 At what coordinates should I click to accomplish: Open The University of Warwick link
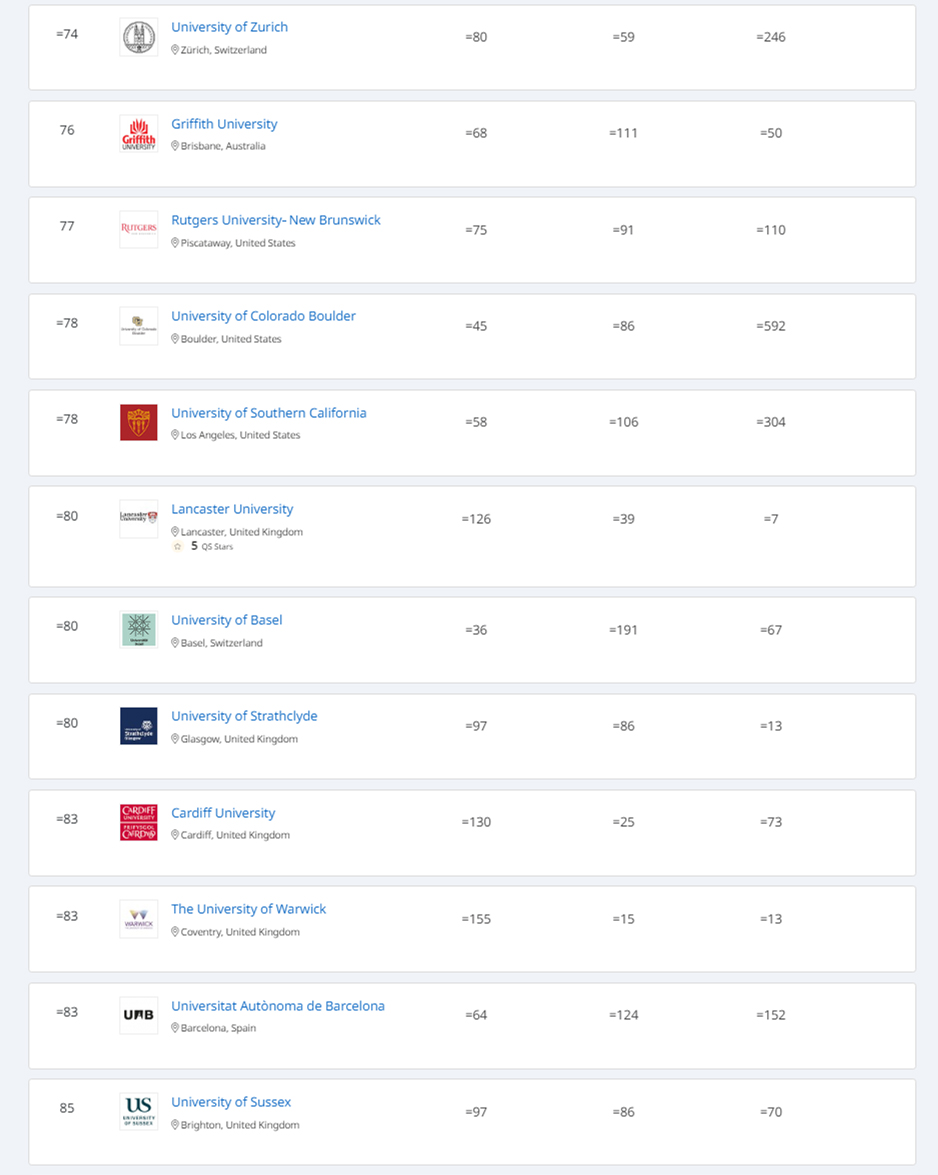248,909
